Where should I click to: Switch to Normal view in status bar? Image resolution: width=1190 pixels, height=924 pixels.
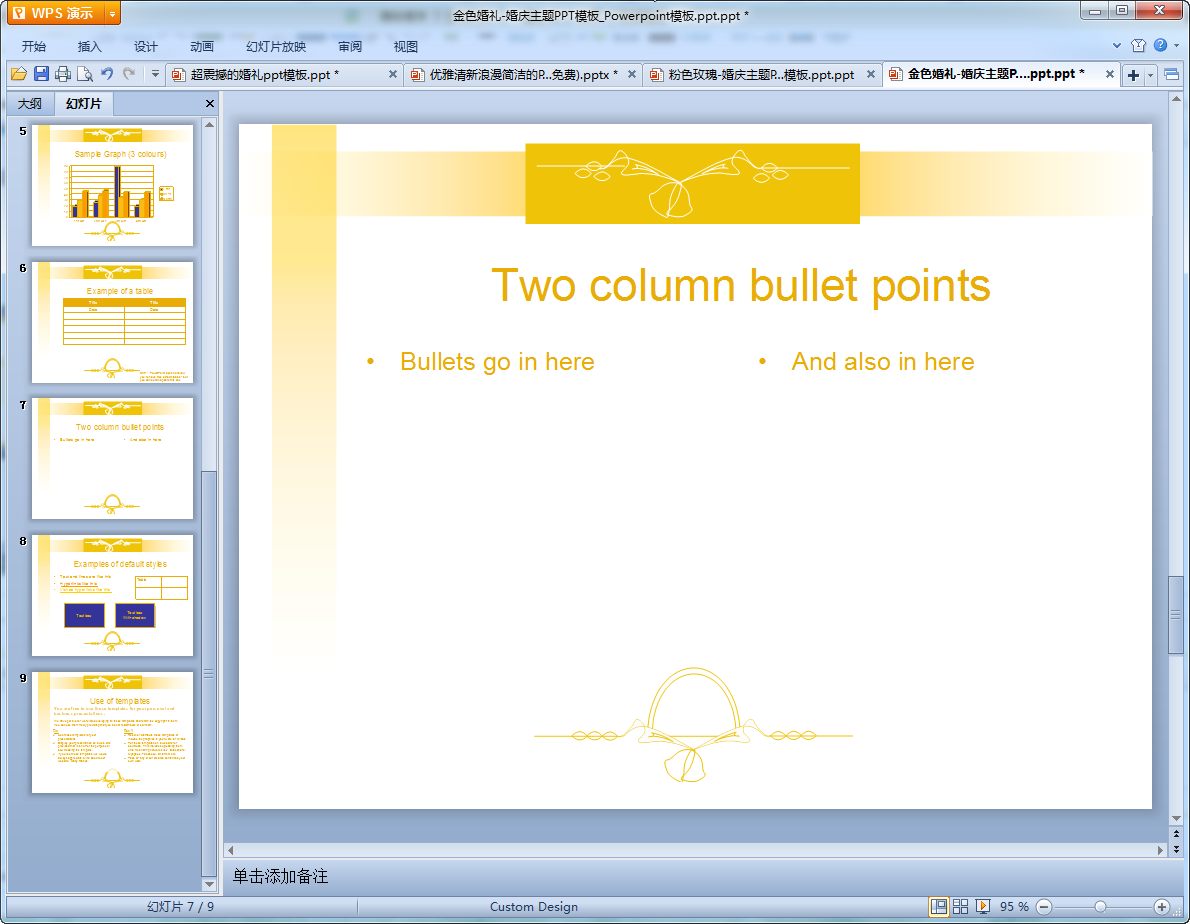[x=939, y=906]
